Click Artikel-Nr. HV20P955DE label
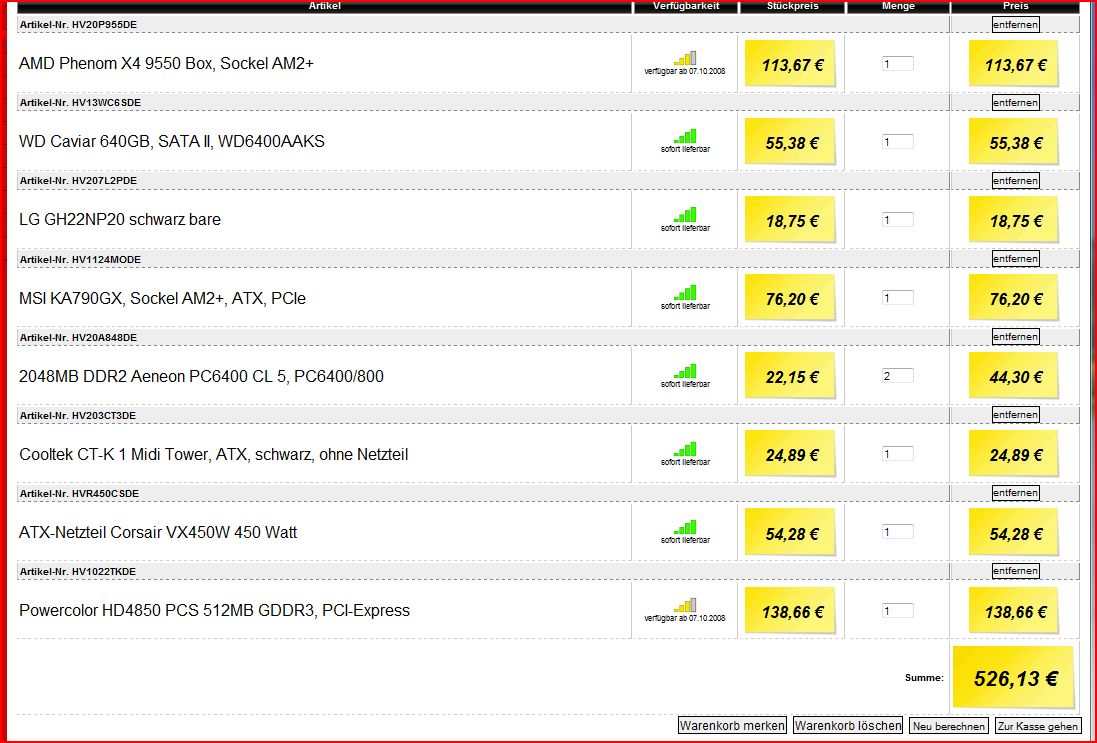 pos(78,24)
